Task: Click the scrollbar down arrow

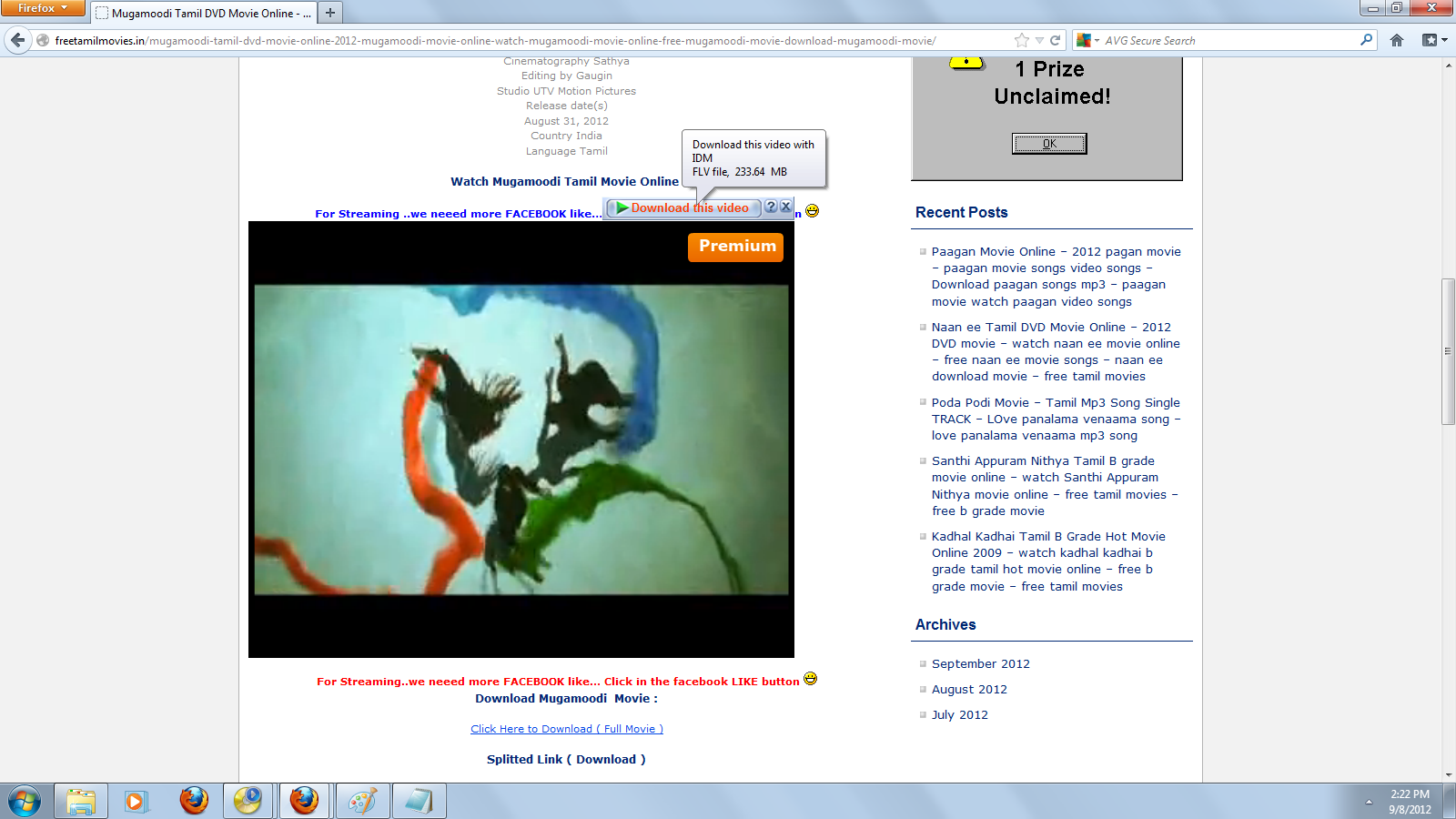Action: point(1448,775)
